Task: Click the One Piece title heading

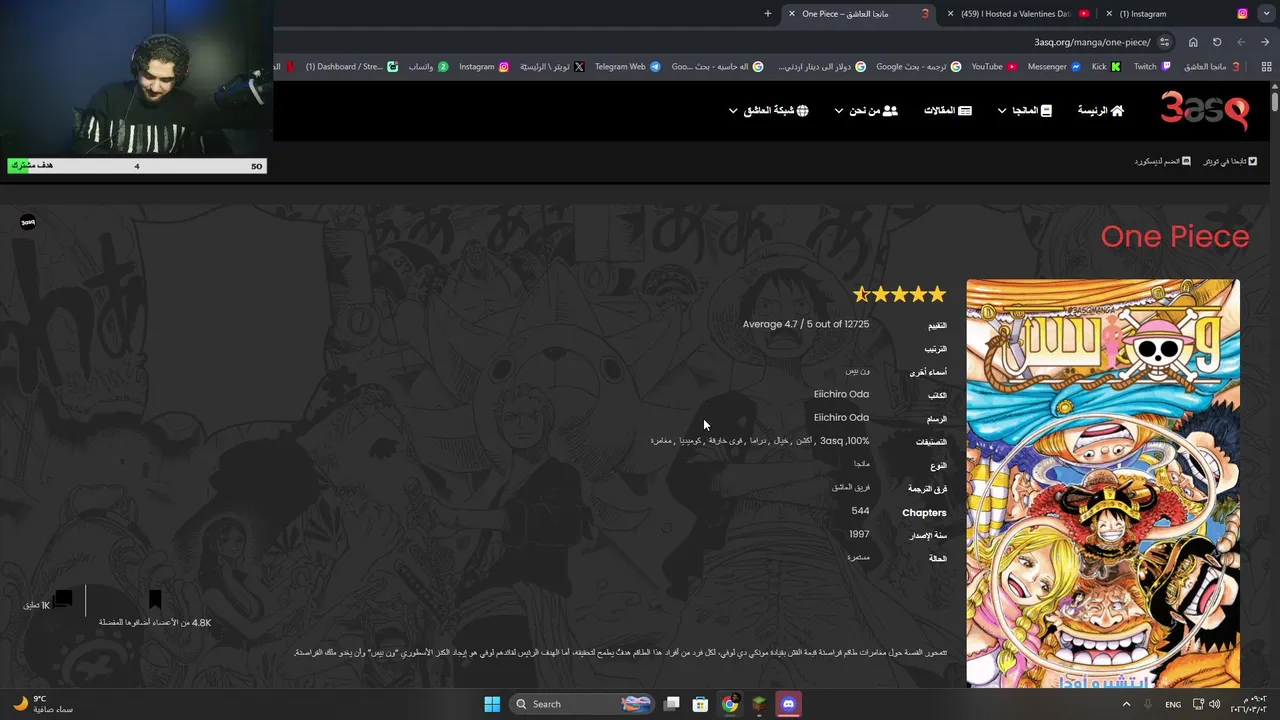Action: pos(1175,237)
